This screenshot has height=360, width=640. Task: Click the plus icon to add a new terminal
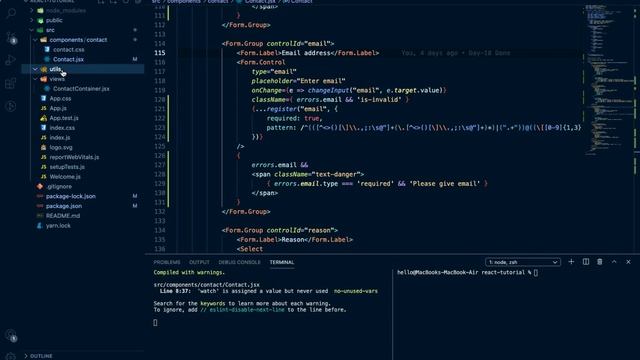point(571,262)
